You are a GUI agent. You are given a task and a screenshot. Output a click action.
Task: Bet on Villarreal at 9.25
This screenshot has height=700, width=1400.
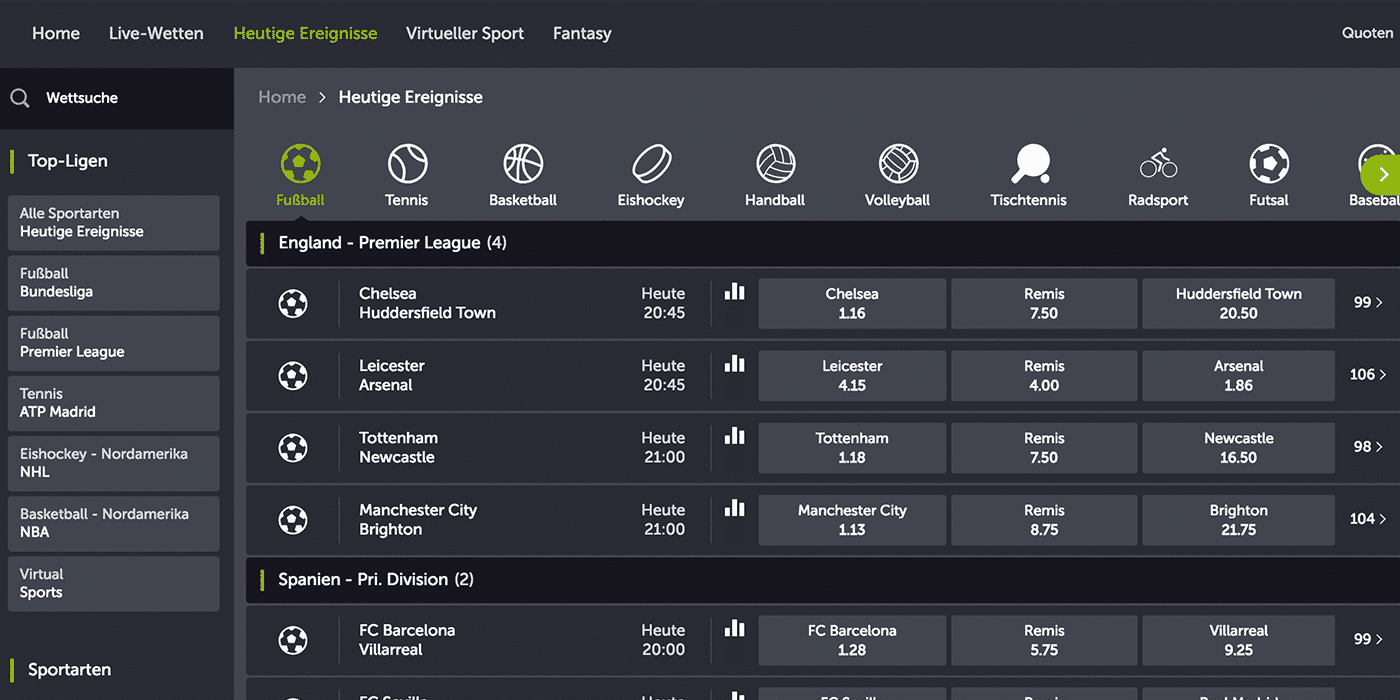pyautogui.click(x=1238, y=640)
